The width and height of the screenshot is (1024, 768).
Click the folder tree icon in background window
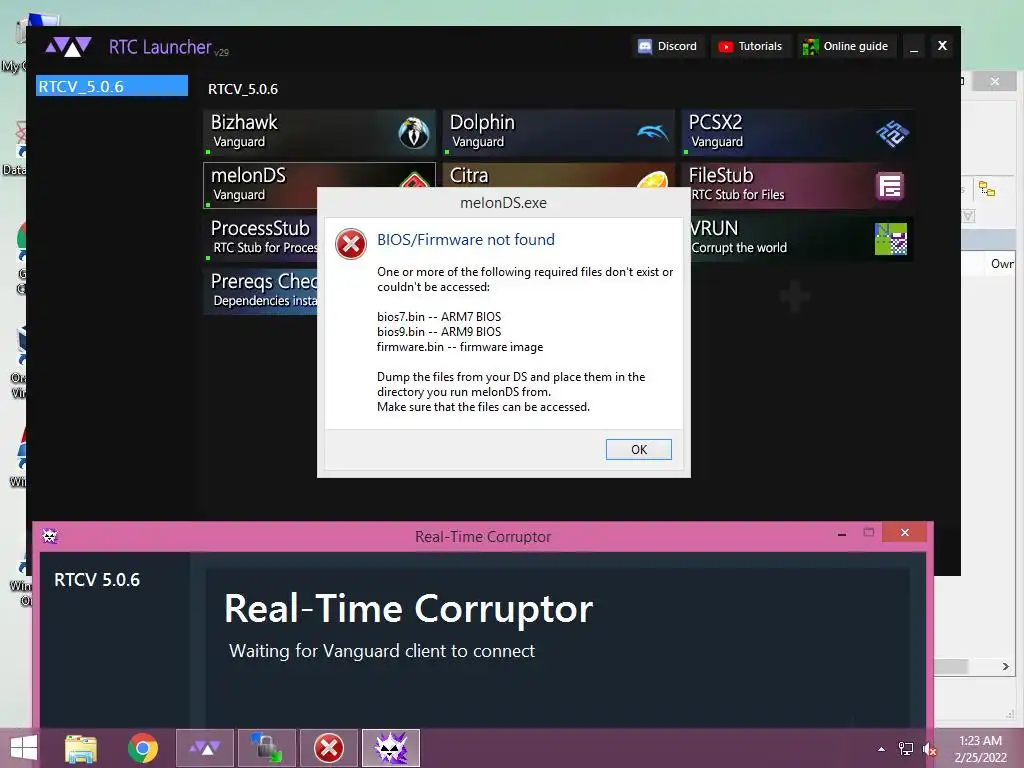coord(987,189)
